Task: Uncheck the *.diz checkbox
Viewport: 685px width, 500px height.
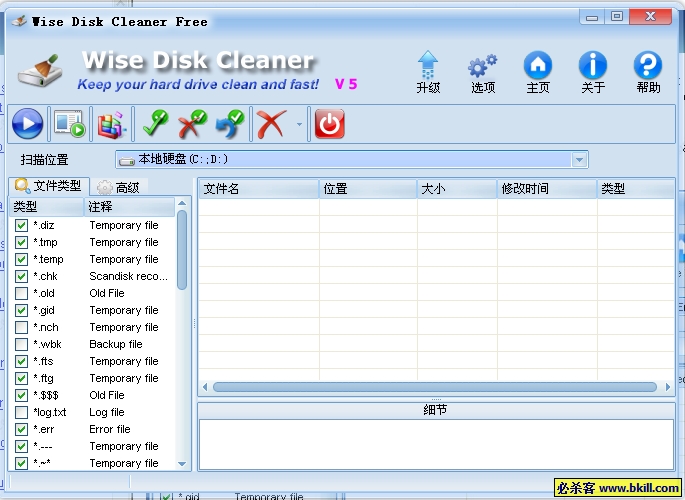Action: point(21,225)
